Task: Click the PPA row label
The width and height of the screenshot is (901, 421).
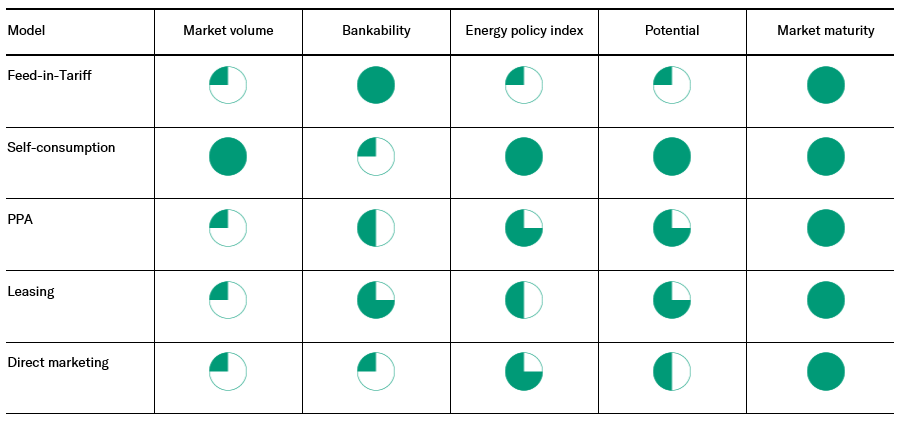Action: point(20,219)
